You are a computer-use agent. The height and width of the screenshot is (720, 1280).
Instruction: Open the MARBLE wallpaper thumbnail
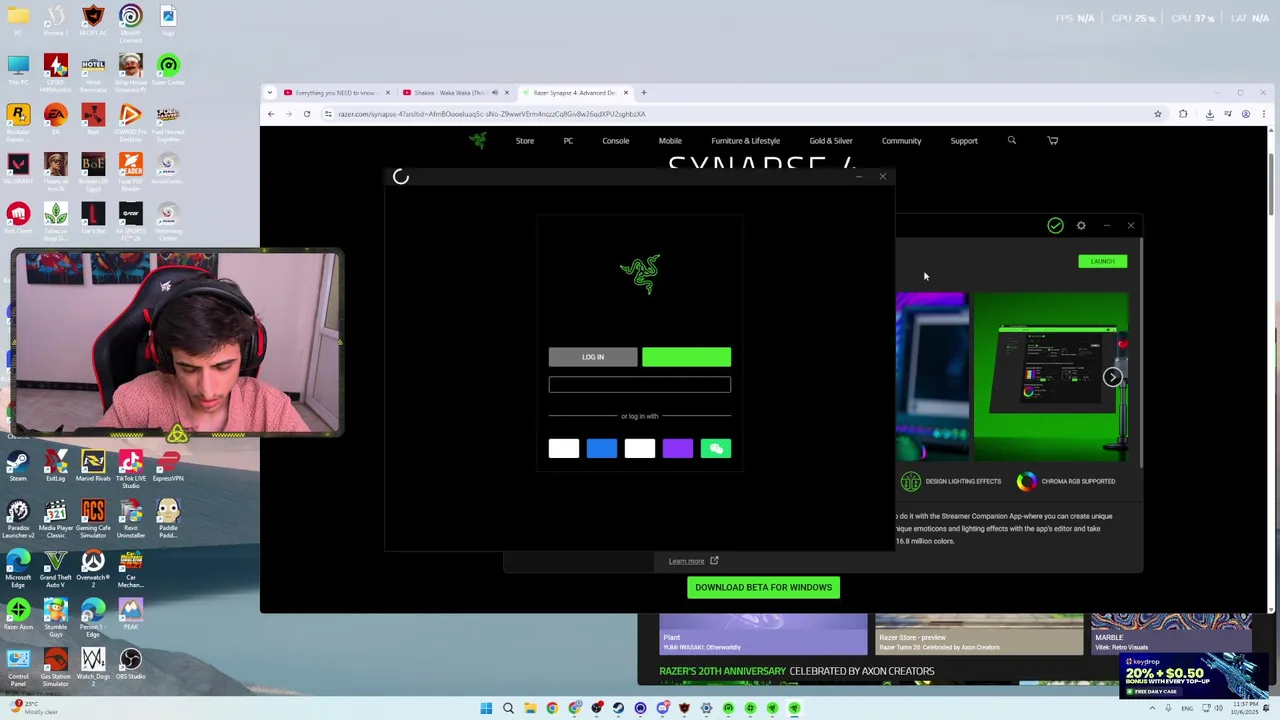coord(1171,634)
